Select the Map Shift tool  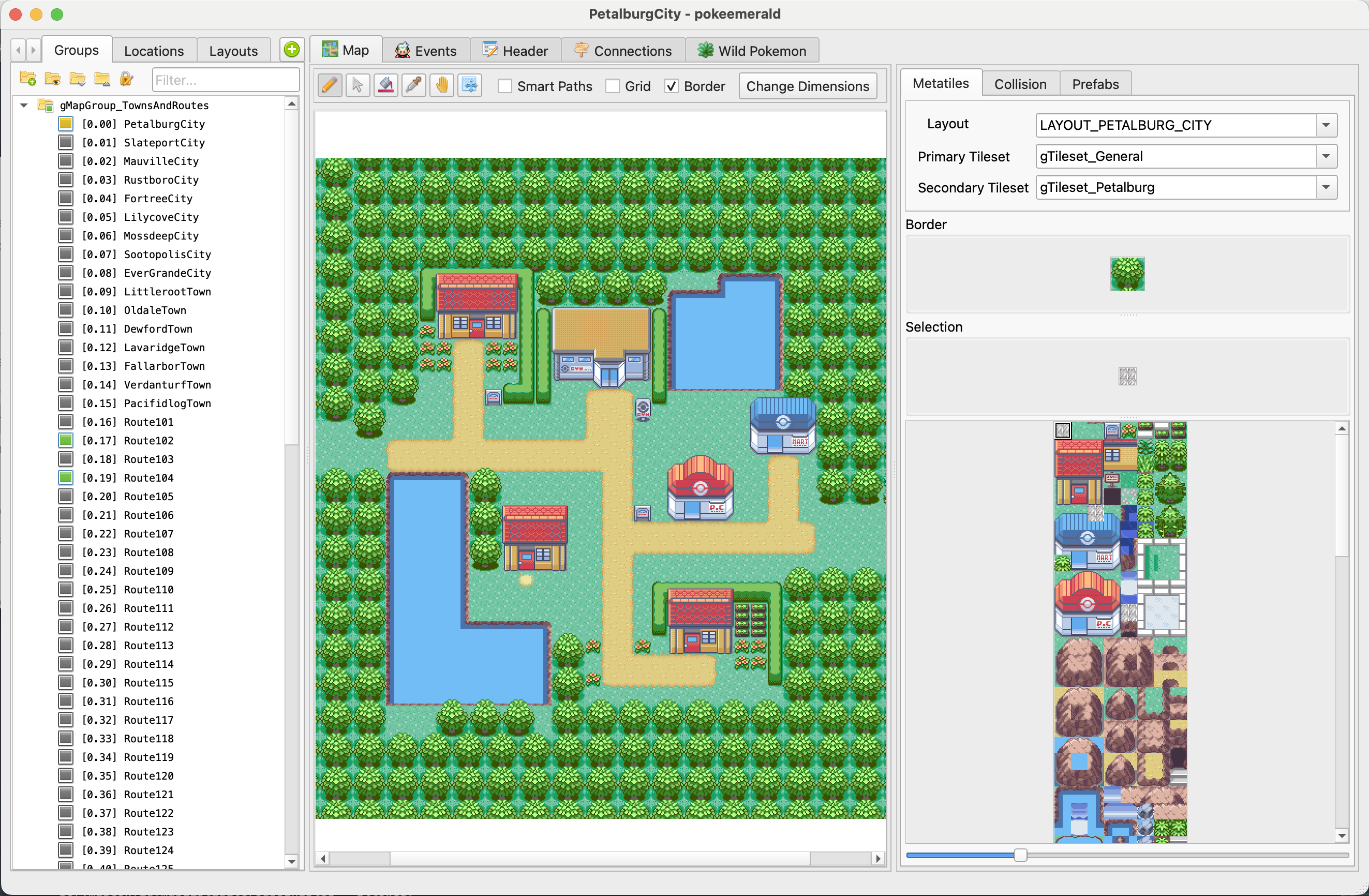coord(469,85)
